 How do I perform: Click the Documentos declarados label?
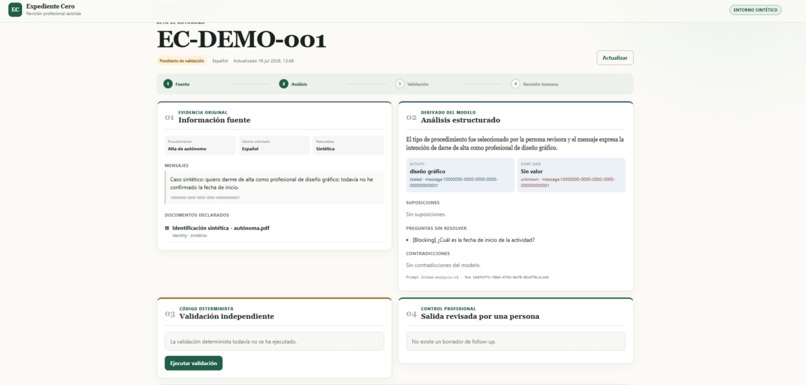tap(197, 215)
